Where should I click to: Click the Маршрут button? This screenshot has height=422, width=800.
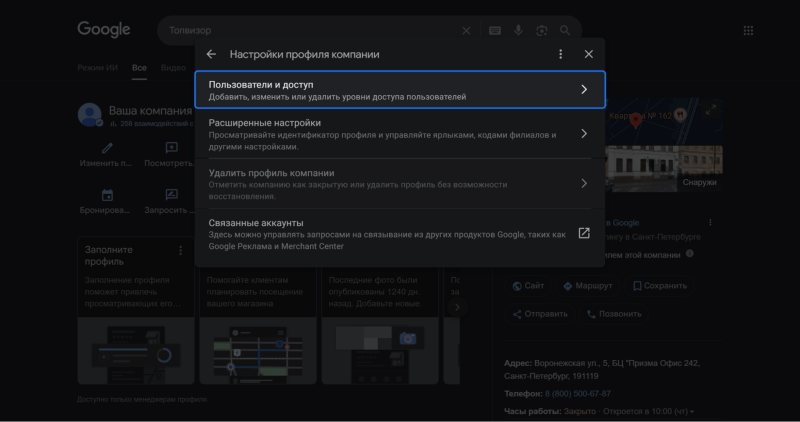point(587,286)
